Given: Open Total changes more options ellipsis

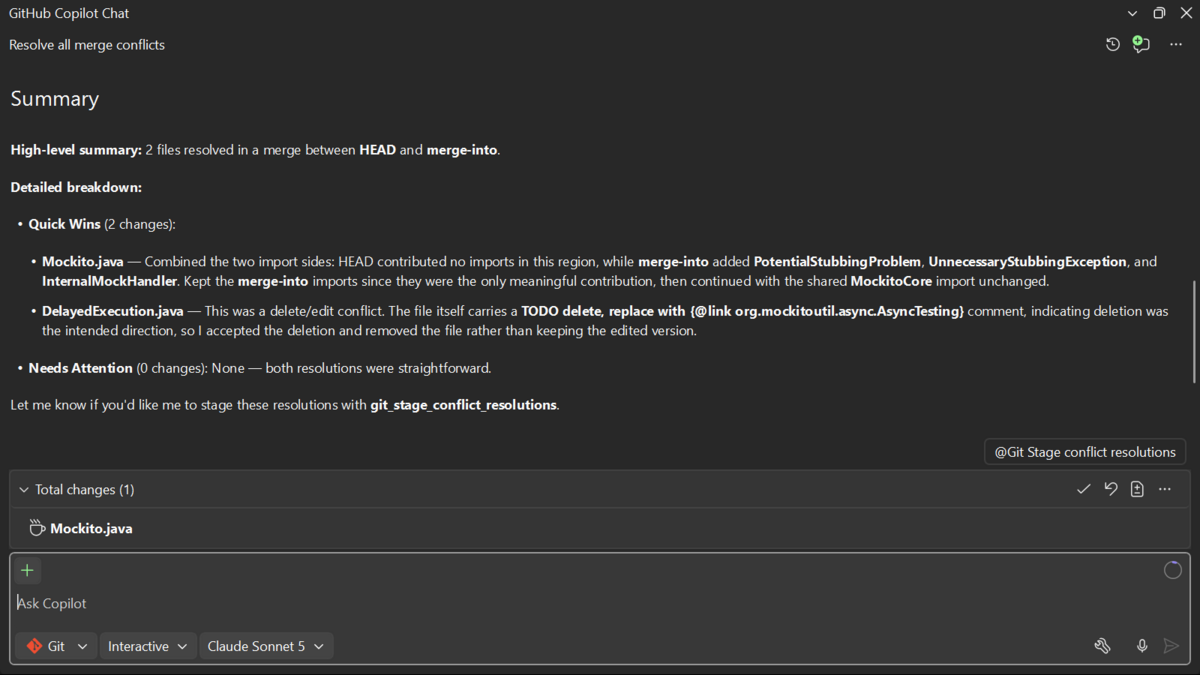Looking at the screenshot, I should (x=1165, y=489).
